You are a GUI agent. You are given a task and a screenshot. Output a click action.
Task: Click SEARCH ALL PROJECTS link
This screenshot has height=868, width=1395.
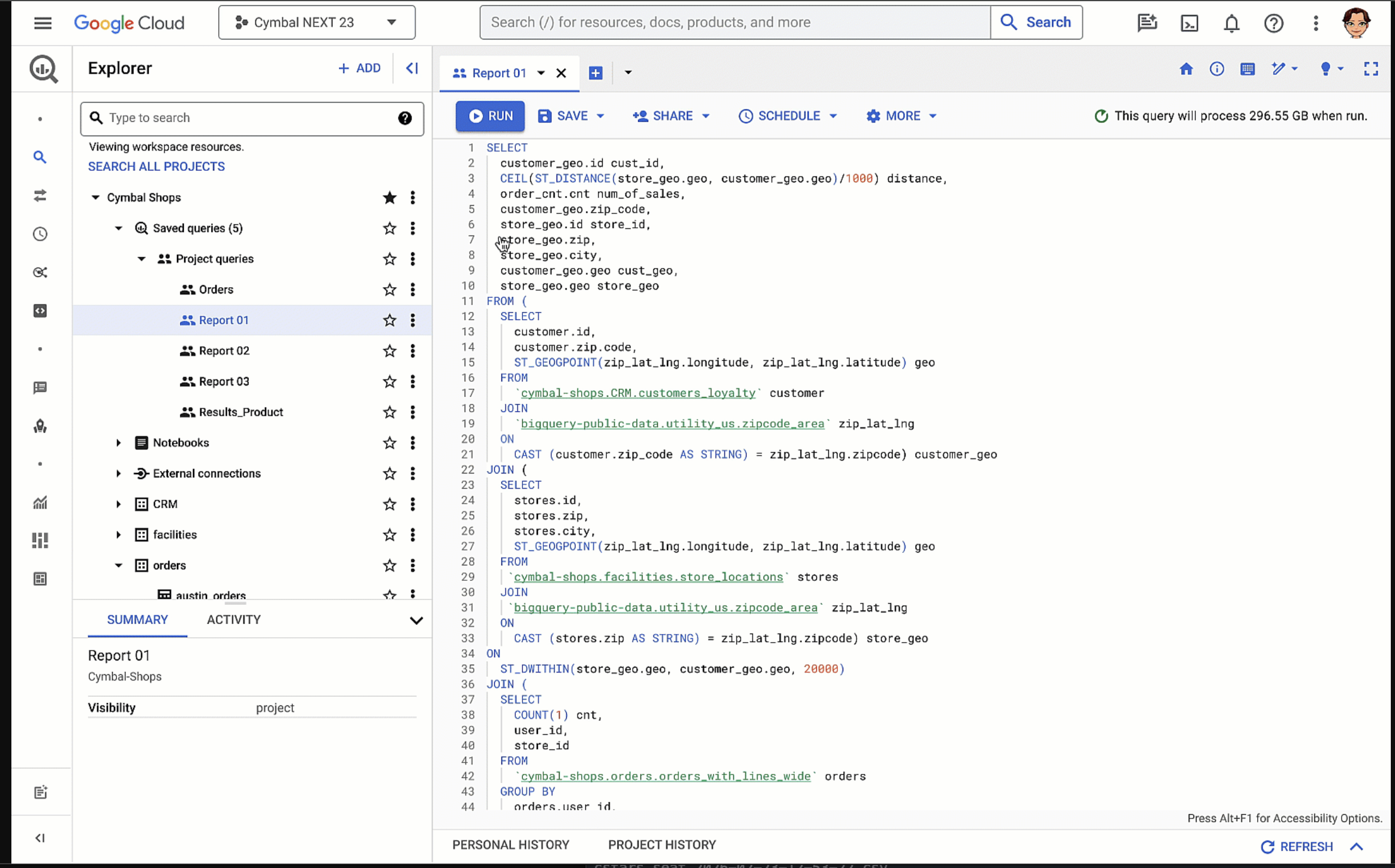click(x=156, y=167)
